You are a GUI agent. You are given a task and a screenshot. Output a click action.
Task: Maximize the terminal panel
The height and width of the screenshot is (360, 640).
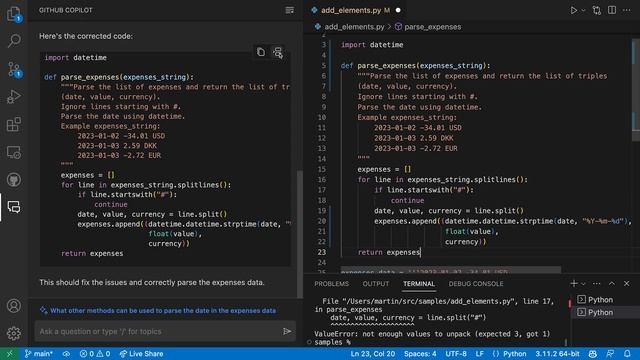click(611, 283)
